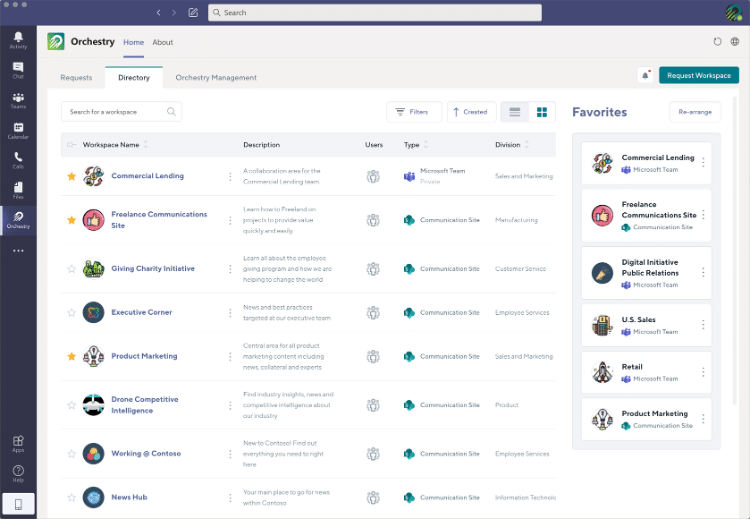750x520 pixels.
Task: Sort by Workspace Name column arrows
Action: pyautogui.click(x=146, y=144)
